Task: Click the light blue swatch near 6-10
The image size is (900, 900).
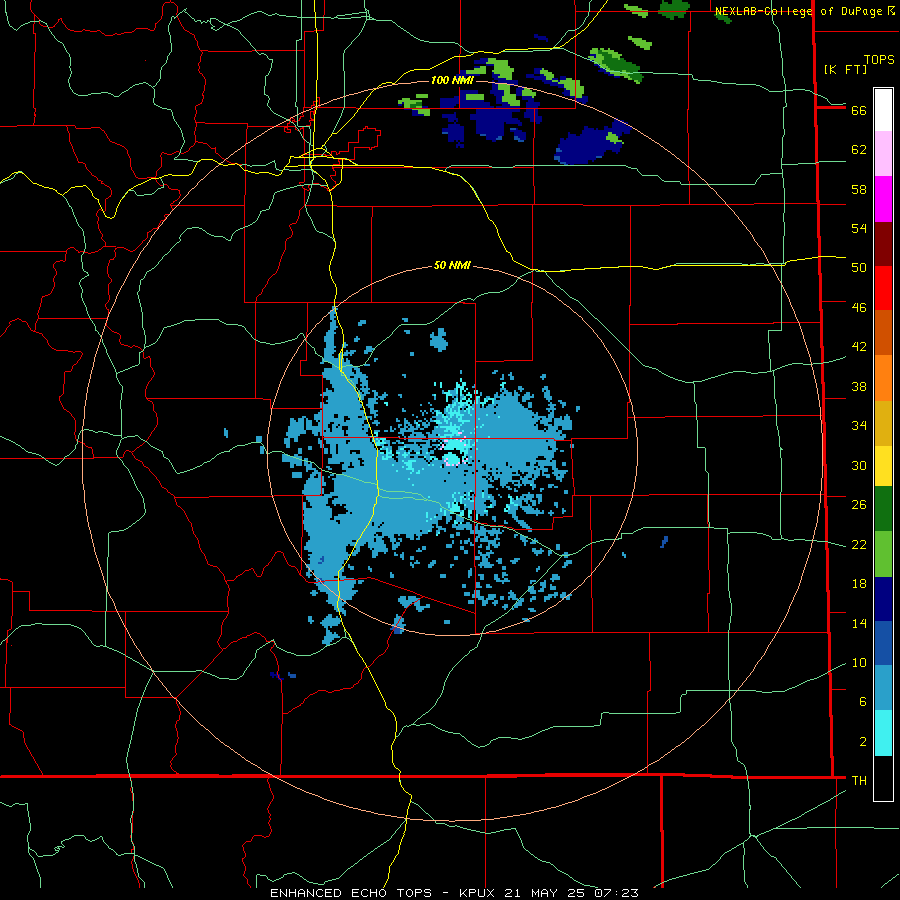Action: click(883, 688)
